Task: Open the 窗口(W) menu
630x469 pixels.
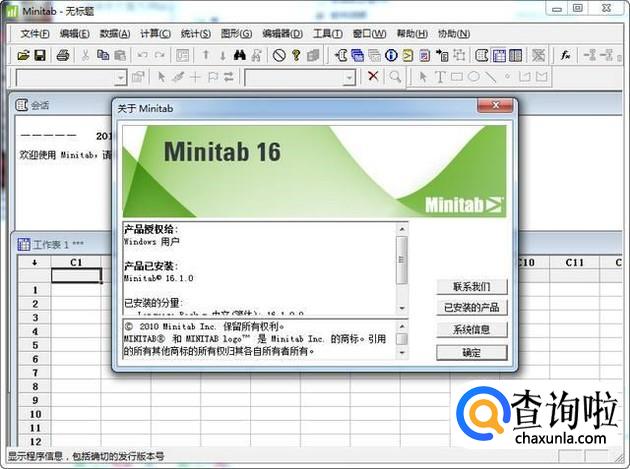Action: click(369, 34)
